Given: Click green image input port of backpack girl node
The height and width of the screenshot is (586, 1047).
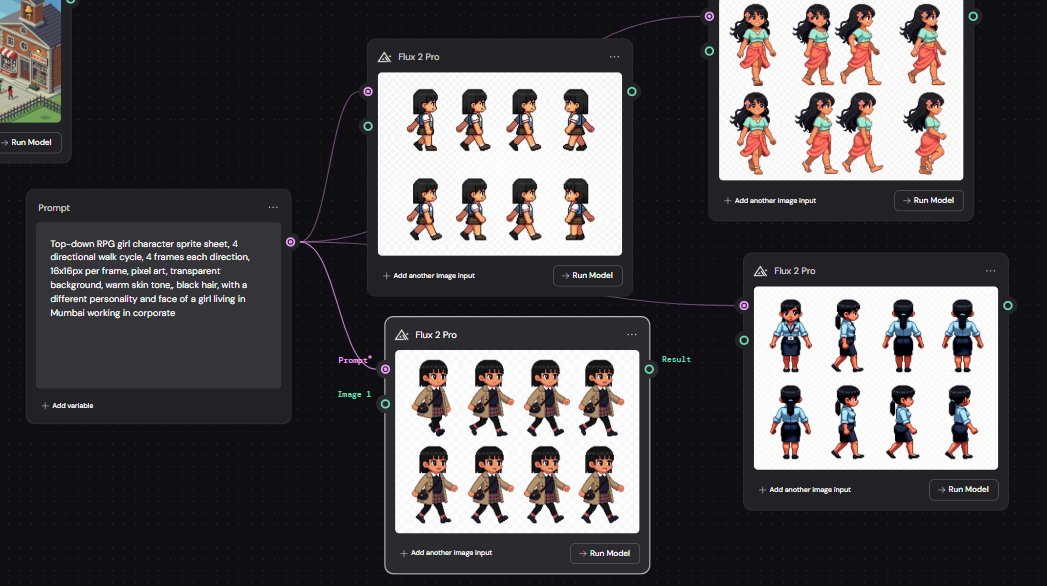Looking at the screenshot, I should [x=368, y=125].
